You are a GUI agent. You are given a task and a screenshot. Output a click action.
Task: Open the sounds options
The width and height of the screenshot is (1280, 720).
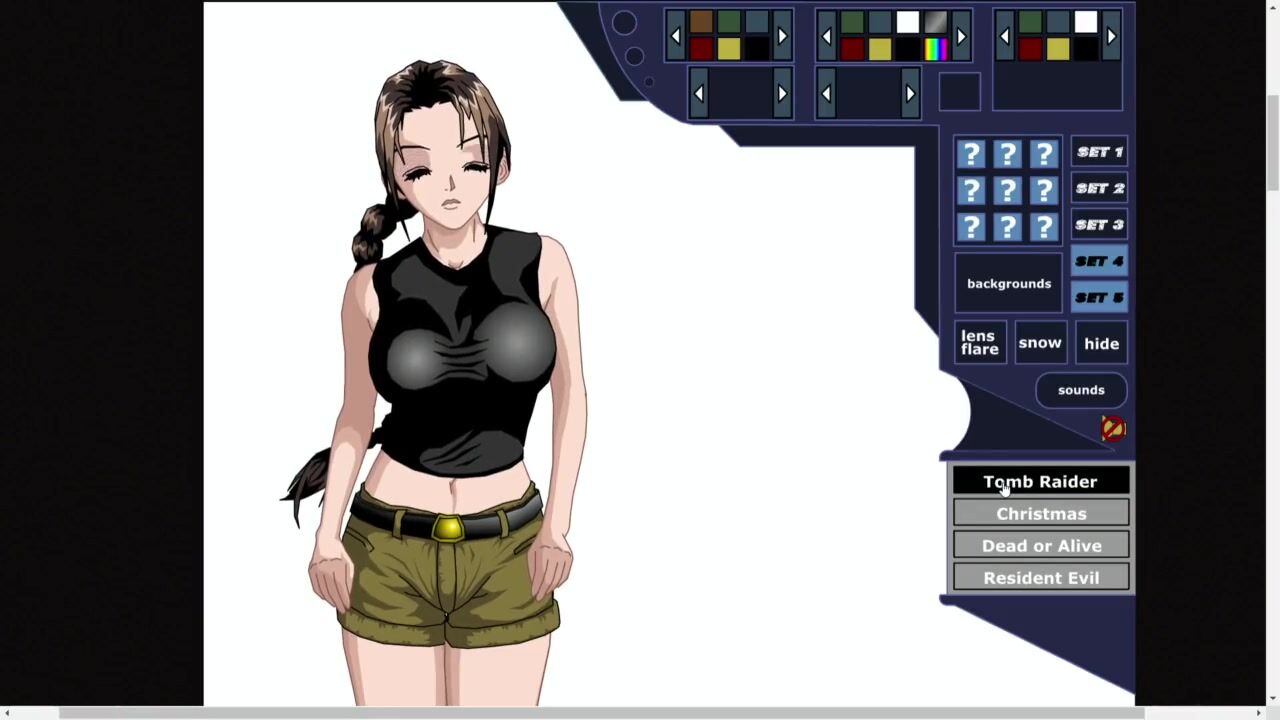coord(1081,390)
